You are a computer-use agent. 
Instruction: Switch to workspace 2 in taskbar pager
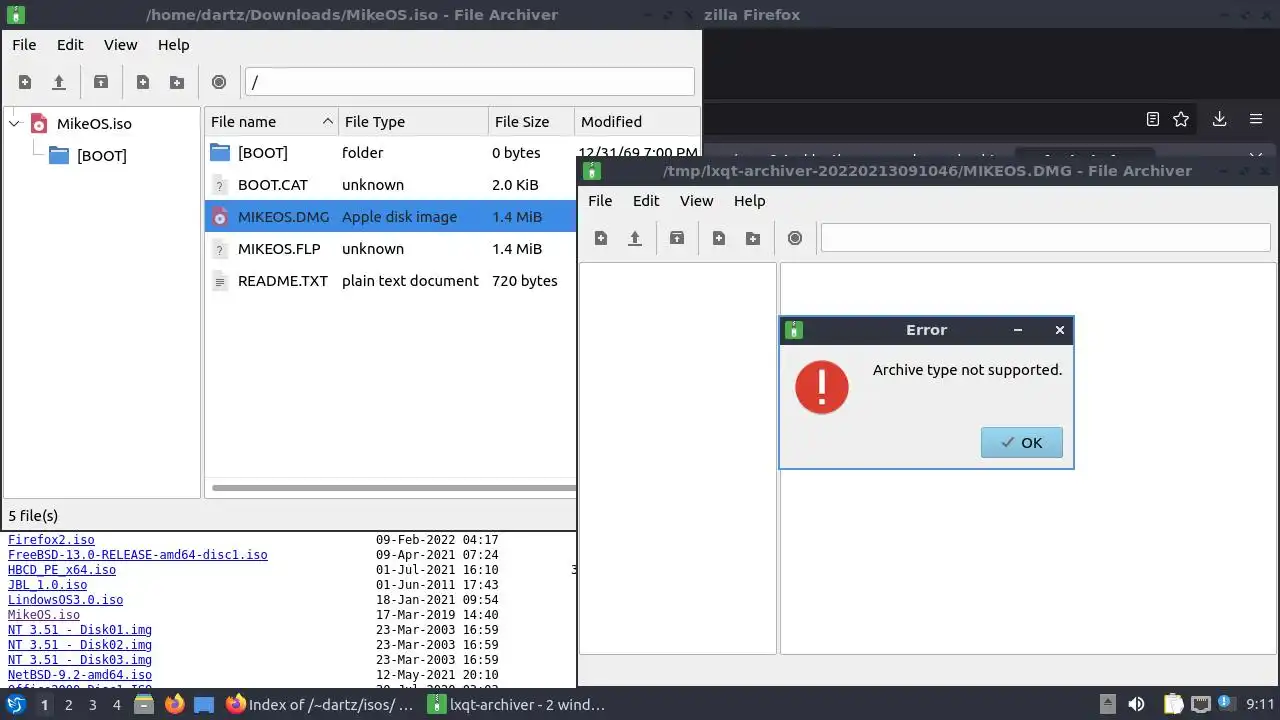68,705
